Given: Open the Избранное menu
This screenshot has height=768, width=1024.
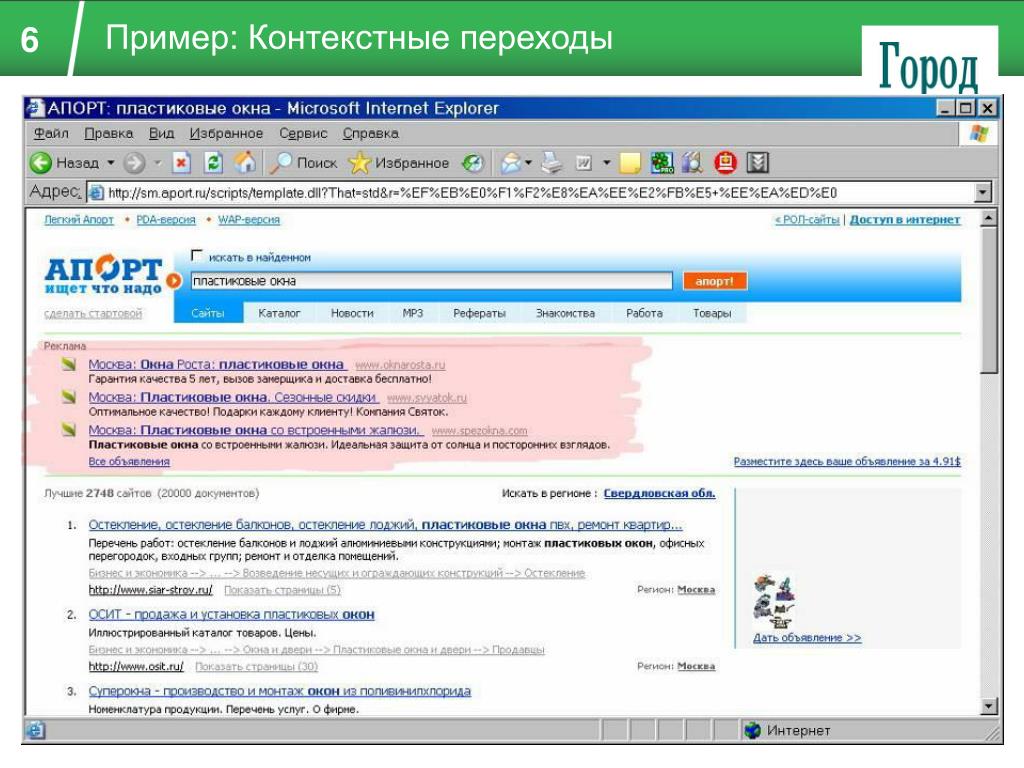Looking at the screenshot, I should click(x=226, y=133).
